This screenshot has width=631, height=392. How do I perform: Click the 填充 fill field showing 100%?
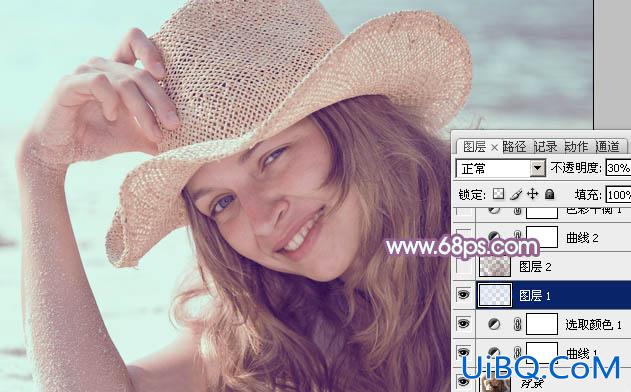coord(618,195)
